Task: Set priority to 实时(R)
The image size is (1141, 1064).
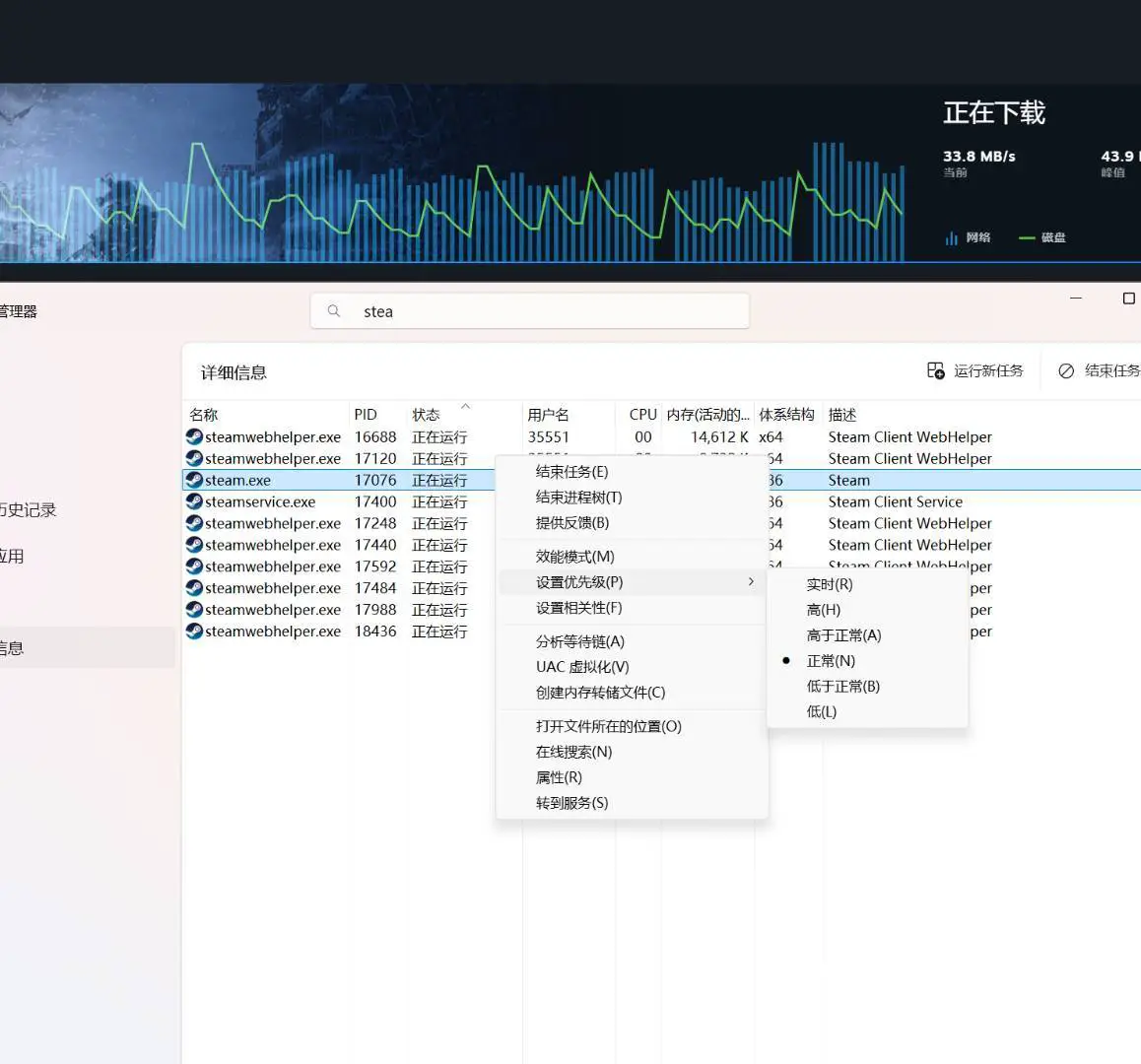Action: click(x=830, y=584)
